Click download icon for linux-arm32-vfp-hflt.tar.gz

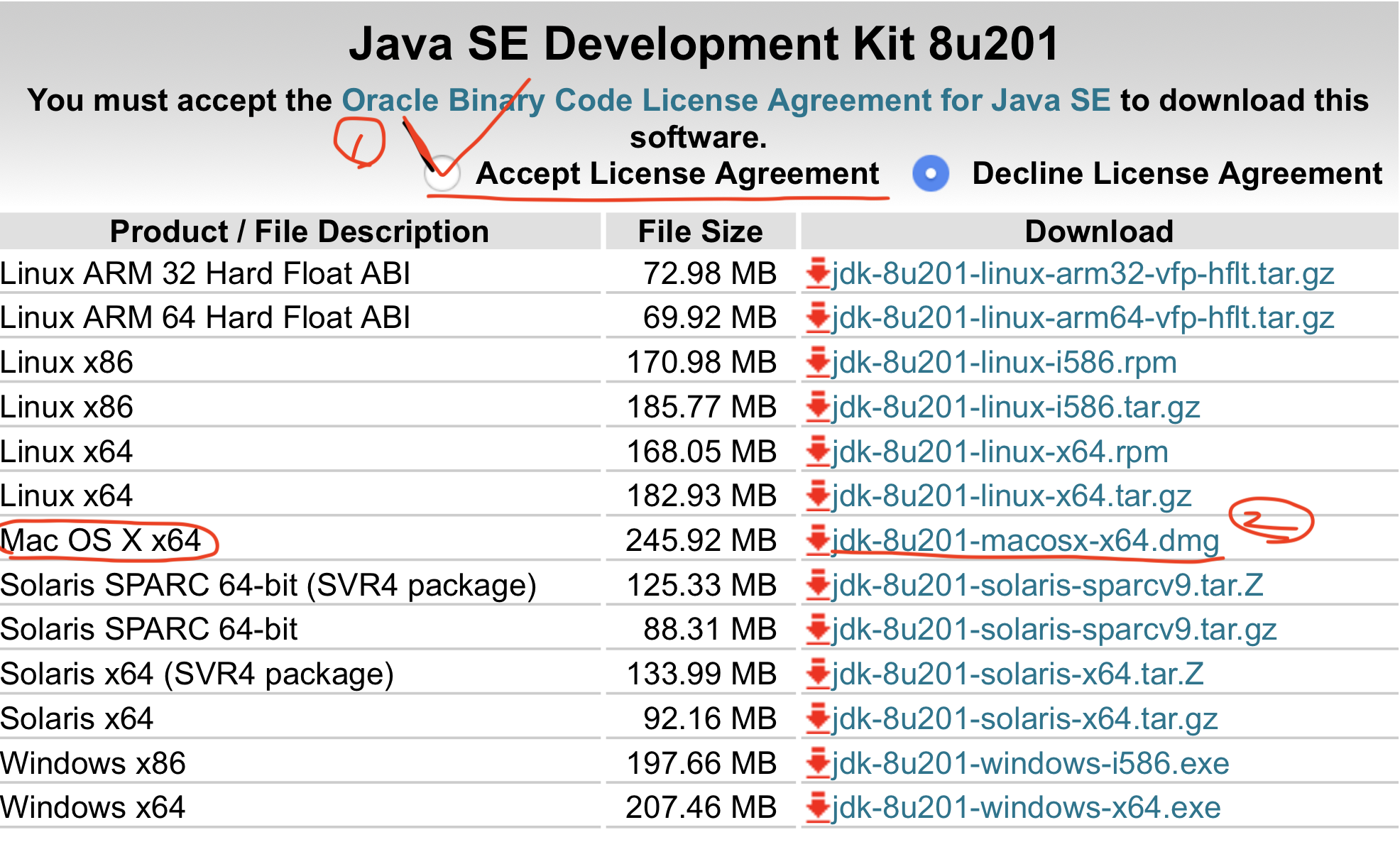[x=818, y=273]
